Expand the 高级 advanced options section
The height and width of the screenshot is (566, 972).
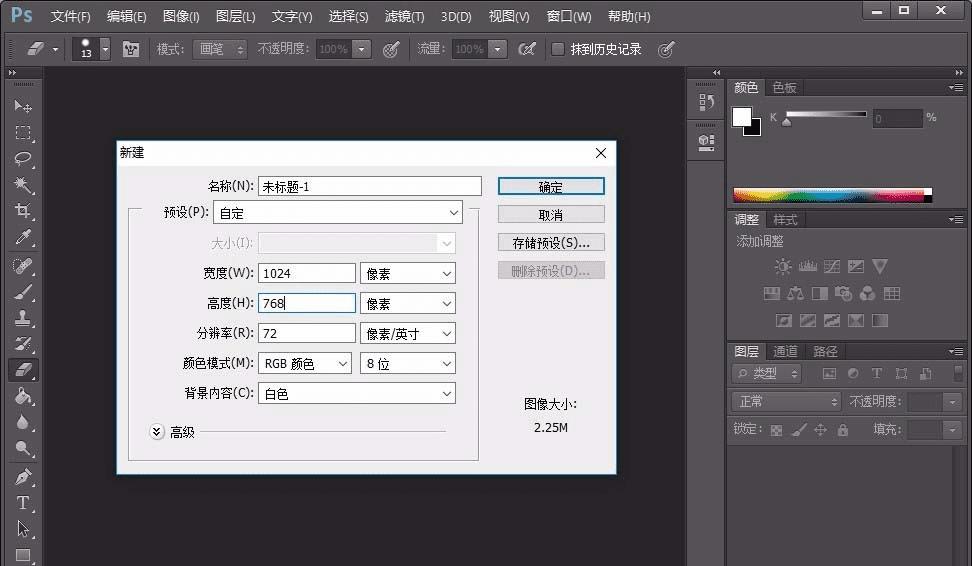coord(157,432)
